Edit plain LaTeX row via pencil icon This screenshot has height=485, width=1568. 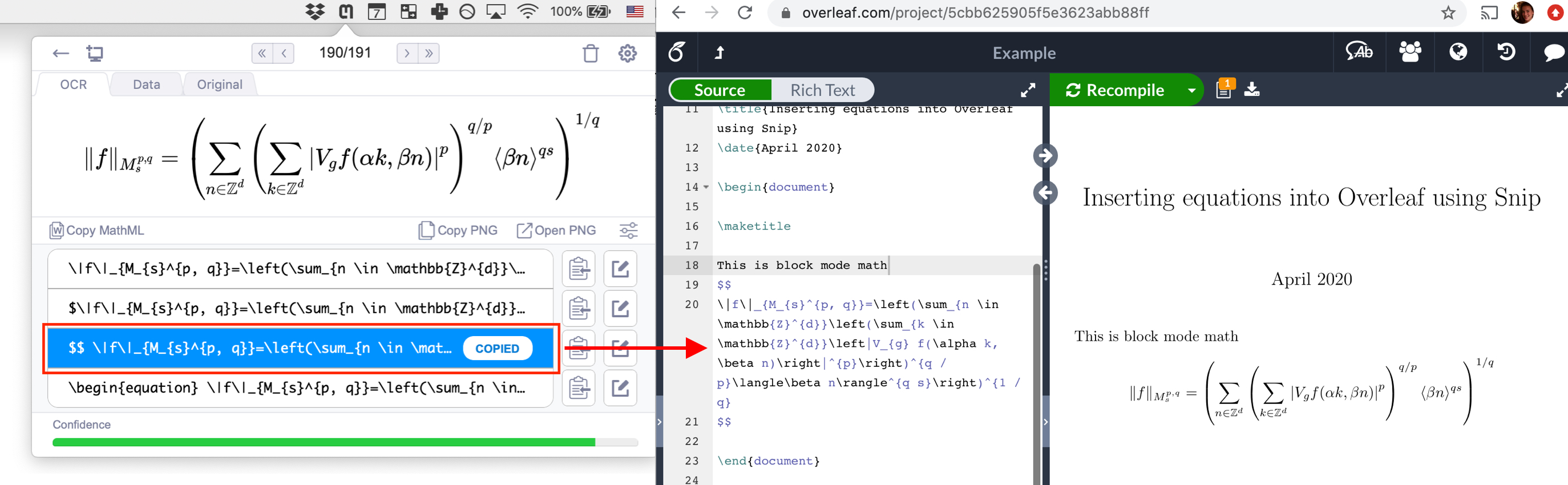click(620, 269)
